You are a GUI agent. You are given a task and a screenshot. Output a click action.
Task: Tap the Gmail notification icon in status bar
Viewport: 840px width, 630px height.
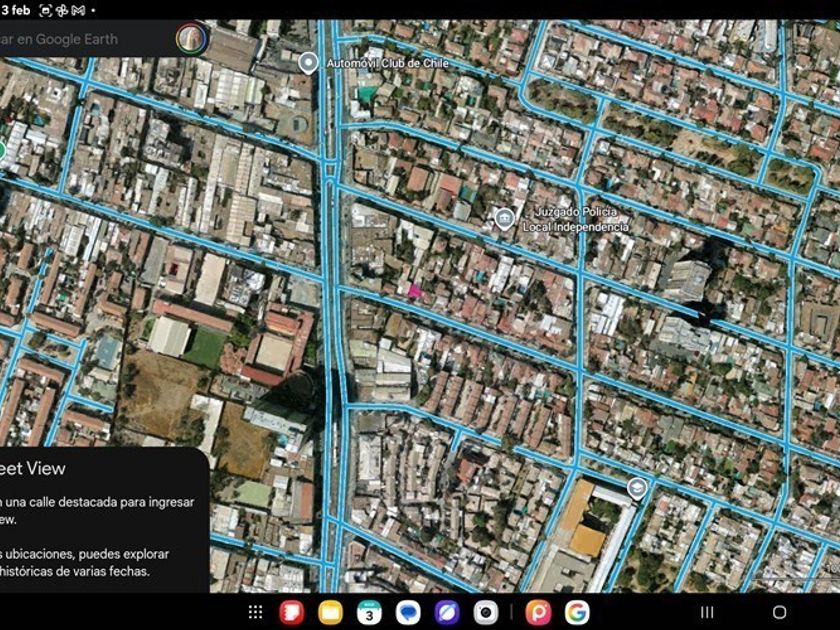coord(78,10)
